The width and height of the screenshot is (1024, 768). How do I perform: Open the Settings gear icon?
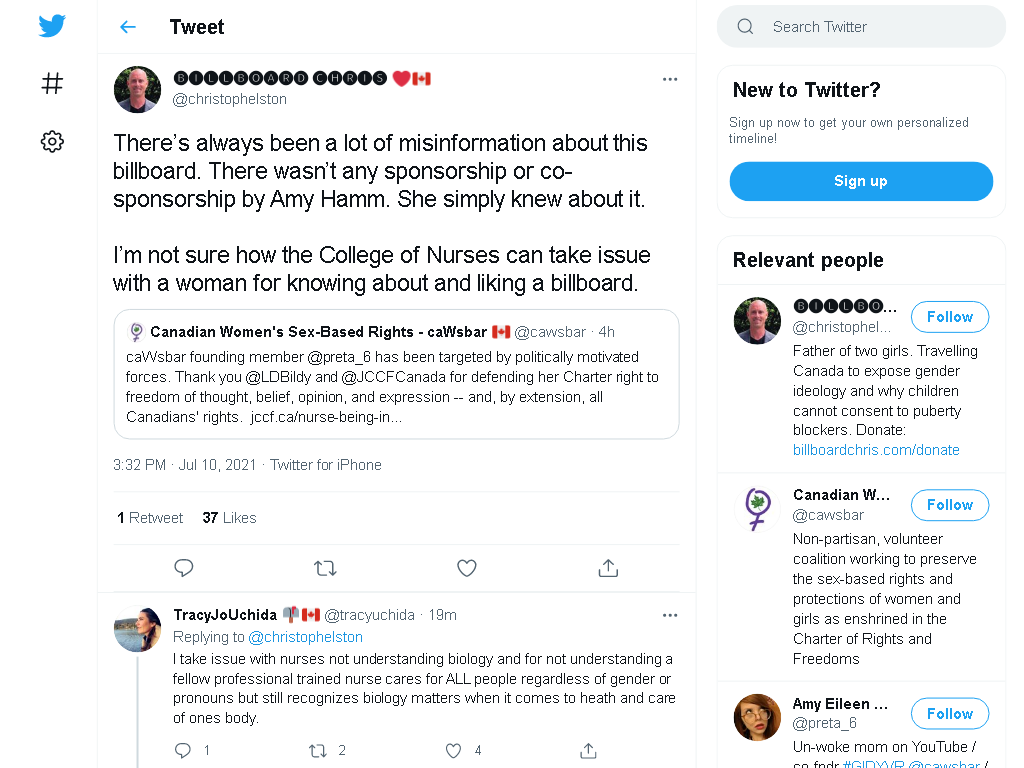click(52, 141)
